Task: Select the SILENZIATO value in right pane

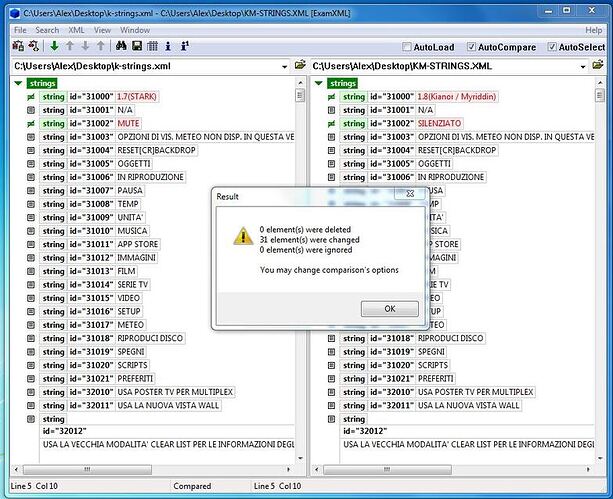Action: (439, 124)
